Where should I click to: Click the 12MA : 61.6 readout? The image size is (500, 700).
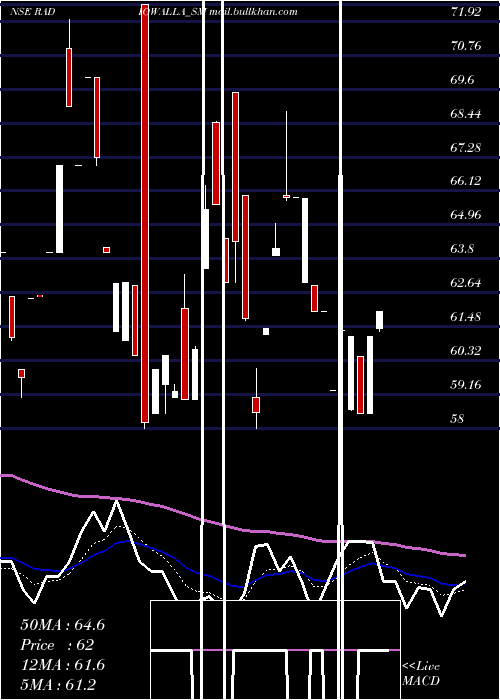62,665
